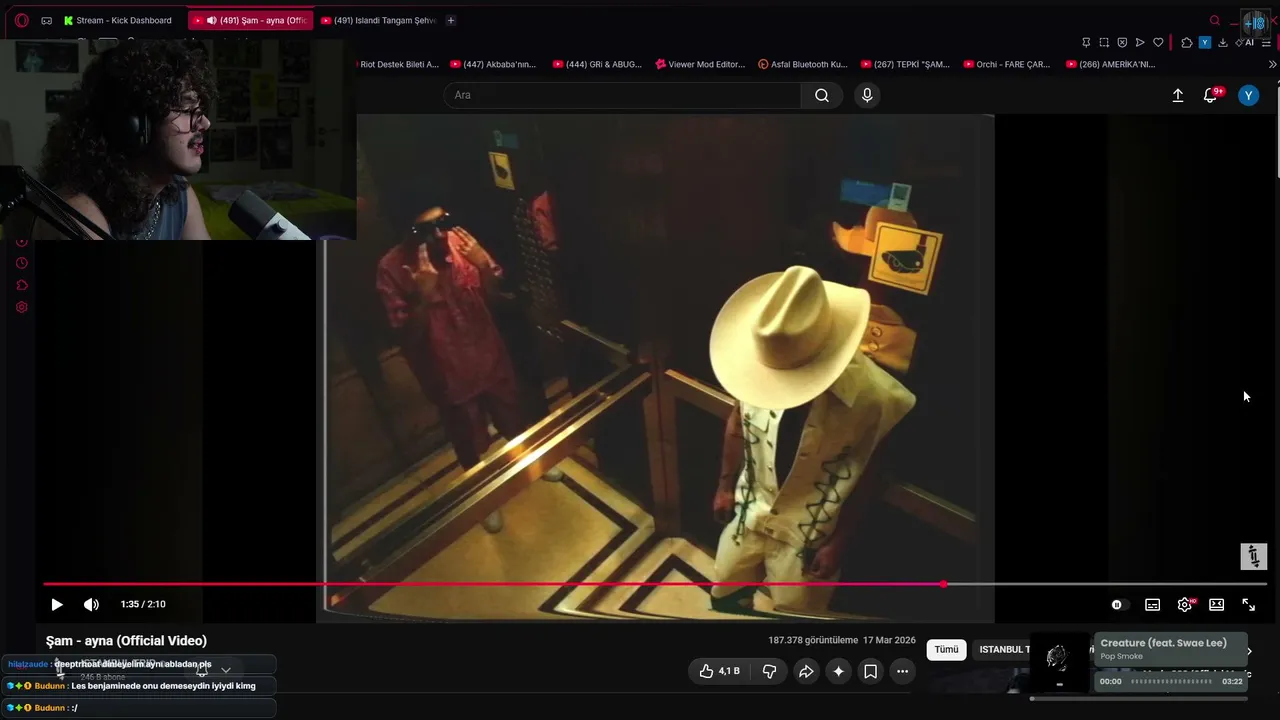The image size is (1280, 720).
Task: Add page to bookmarks with heart icon
Action: (x=1158, y=42)
